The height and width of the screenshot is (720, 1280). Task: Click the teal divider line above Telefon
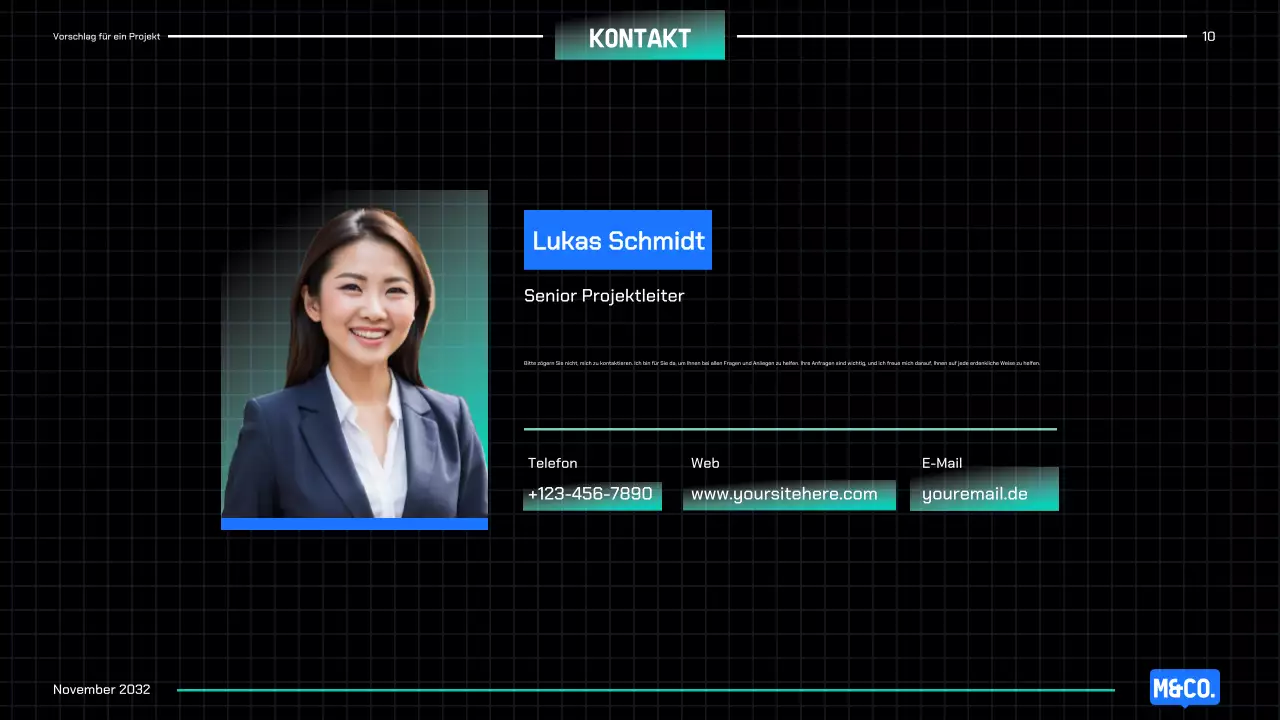(x=790, y=429)
